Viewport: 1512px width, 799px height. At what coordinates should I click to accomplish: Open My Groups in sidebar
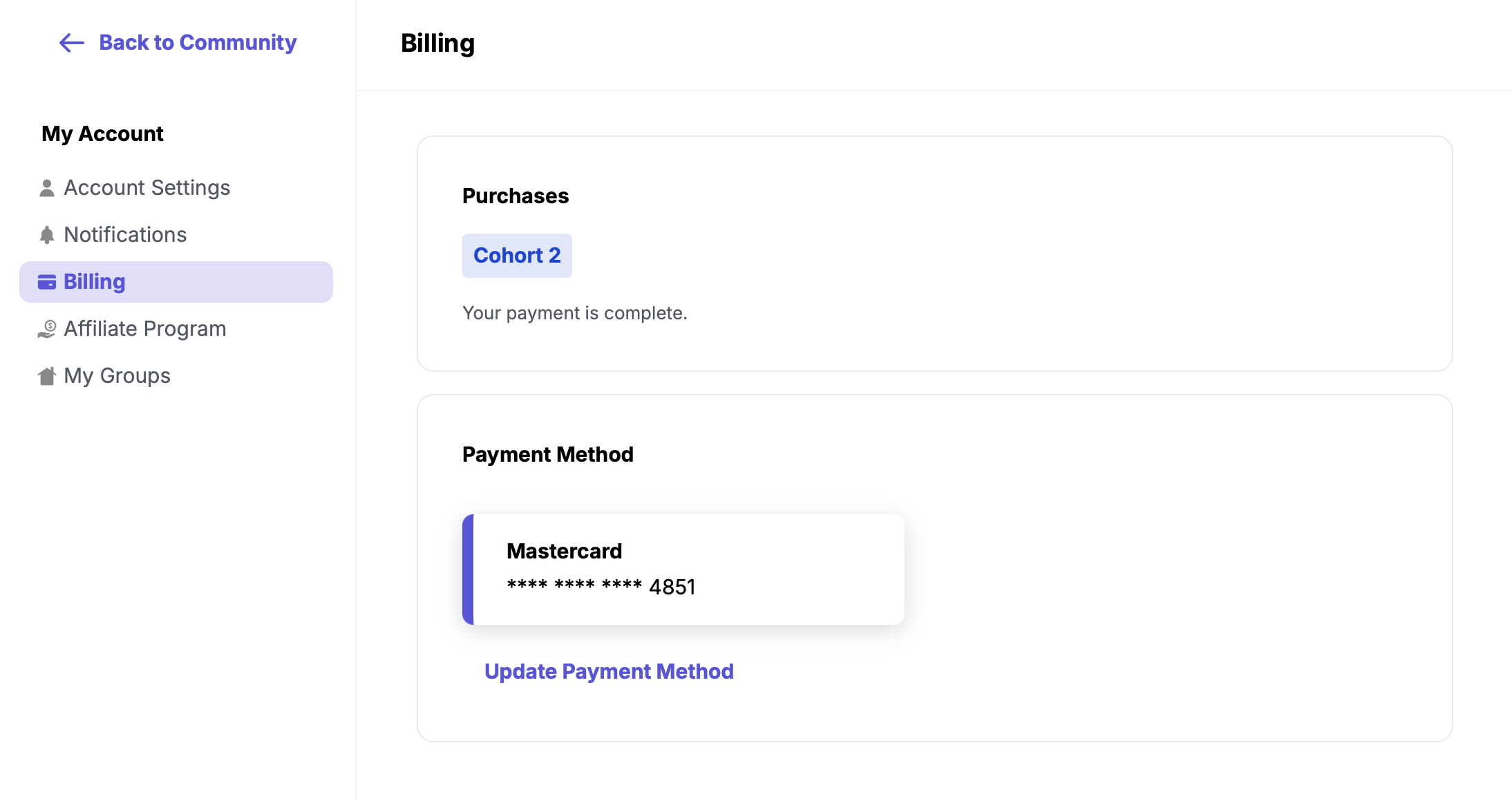(x=117, y=376)
